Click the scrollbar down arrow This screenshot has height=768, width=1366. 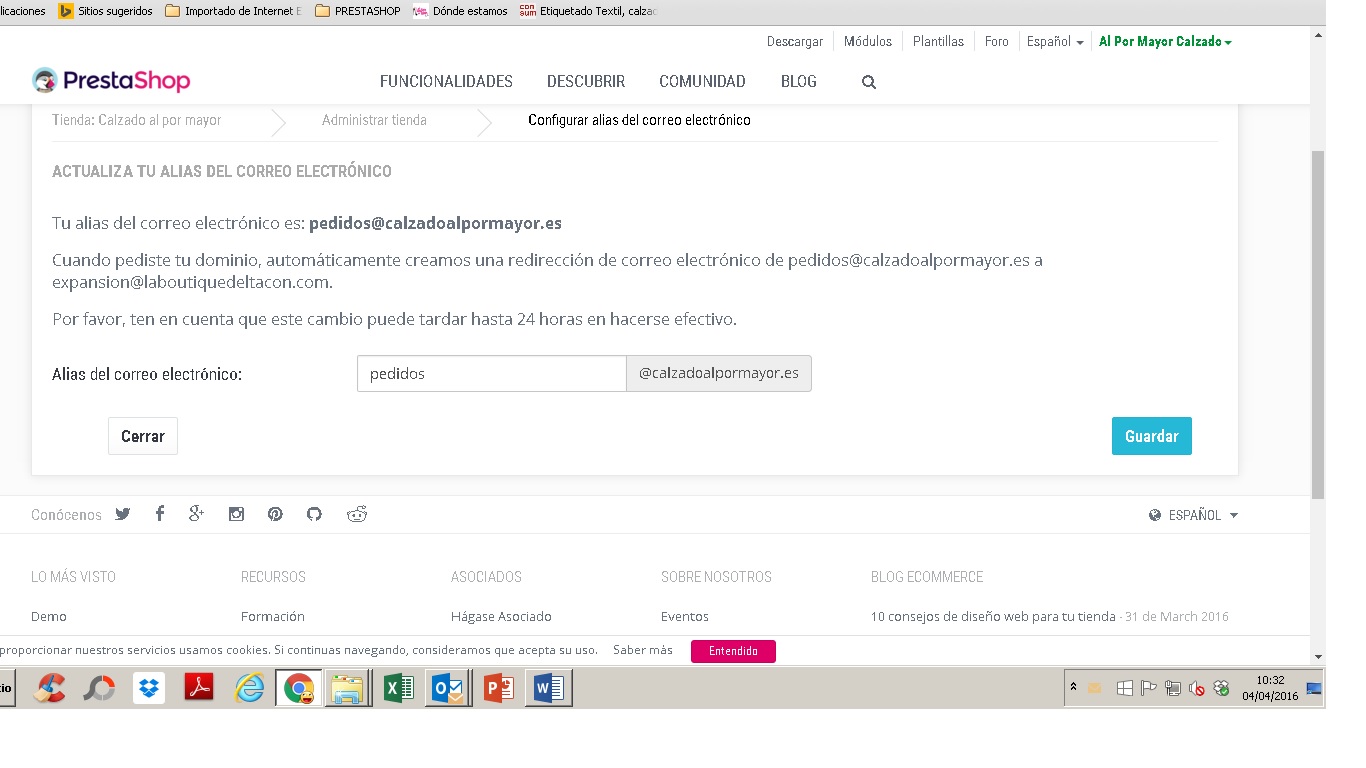[x=1318, y=656]
